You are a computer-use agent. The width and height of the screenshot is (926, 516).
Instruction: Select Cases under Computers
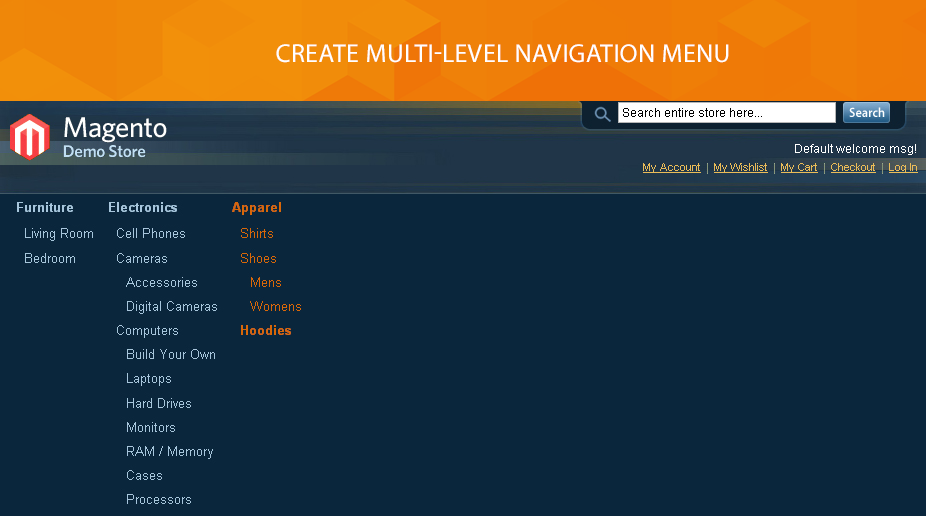click(144, 476)
